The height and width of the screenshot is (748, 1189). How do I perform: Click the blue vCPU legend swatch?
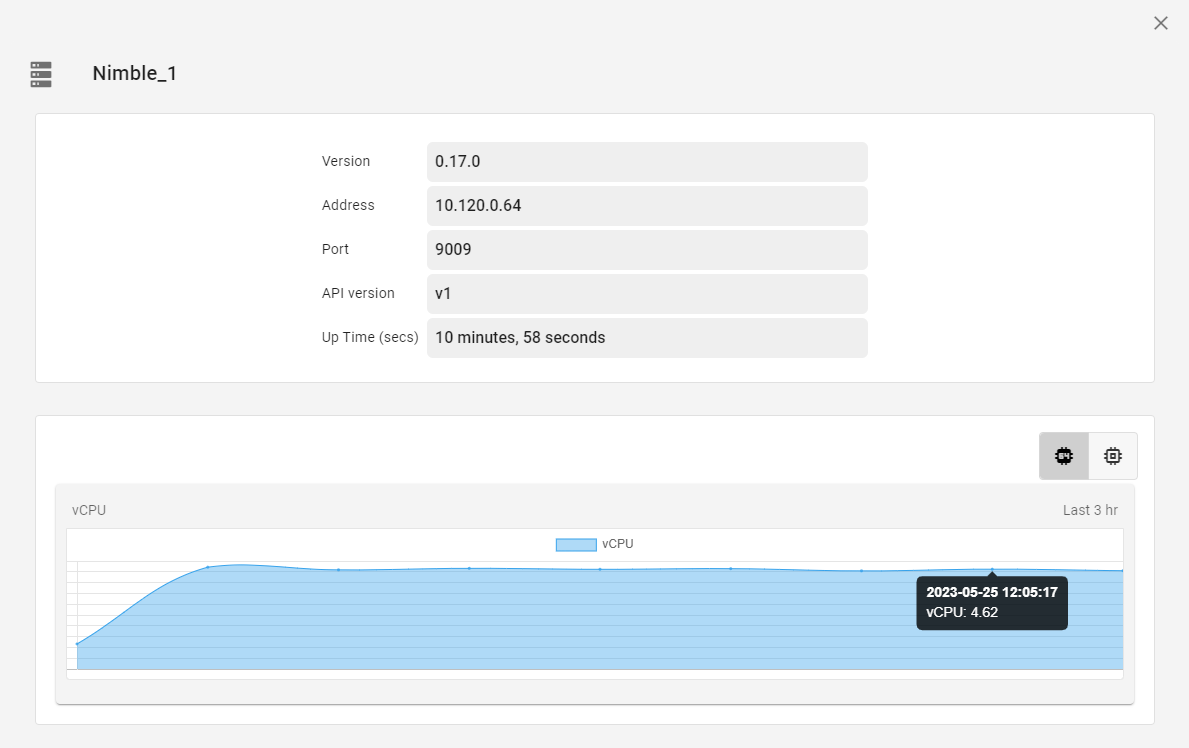(575, 544)
